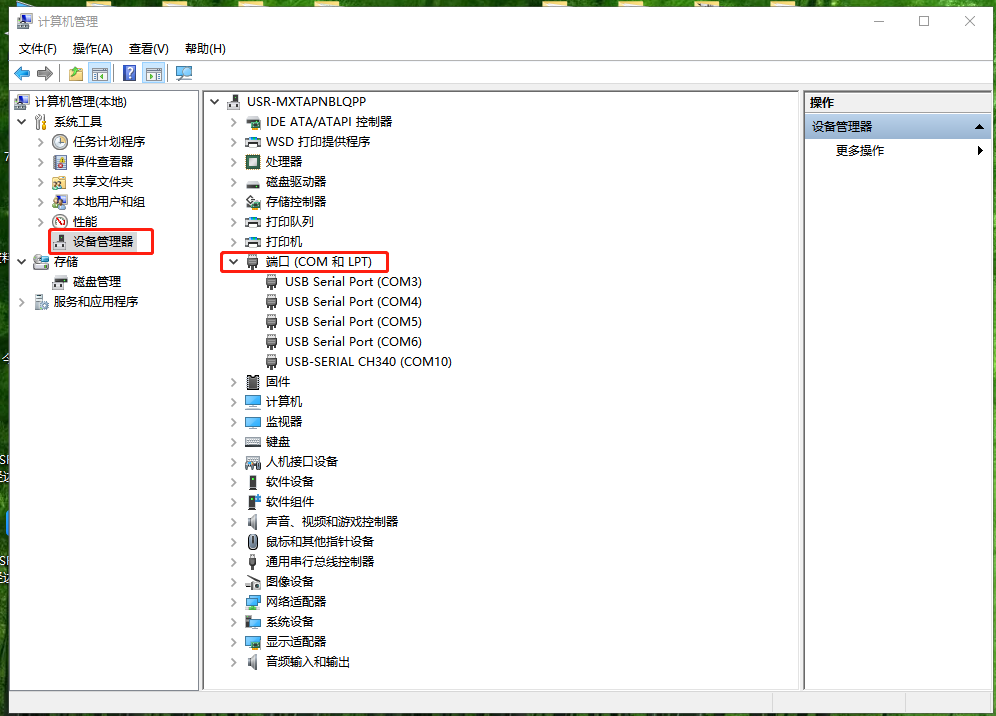Collapse the 端口 (COM 和 LPT) node arrow
This screenshot has width=996, height=716.
click(x=233, y=262)
